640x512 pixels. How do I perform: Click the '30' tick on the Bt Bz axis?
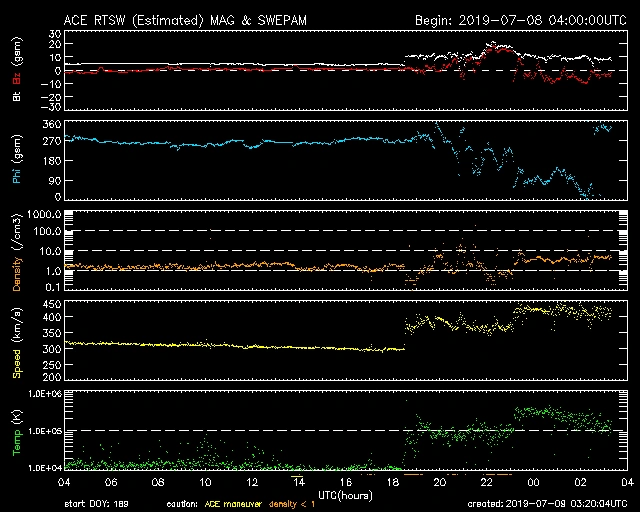(x=55, y=34)
